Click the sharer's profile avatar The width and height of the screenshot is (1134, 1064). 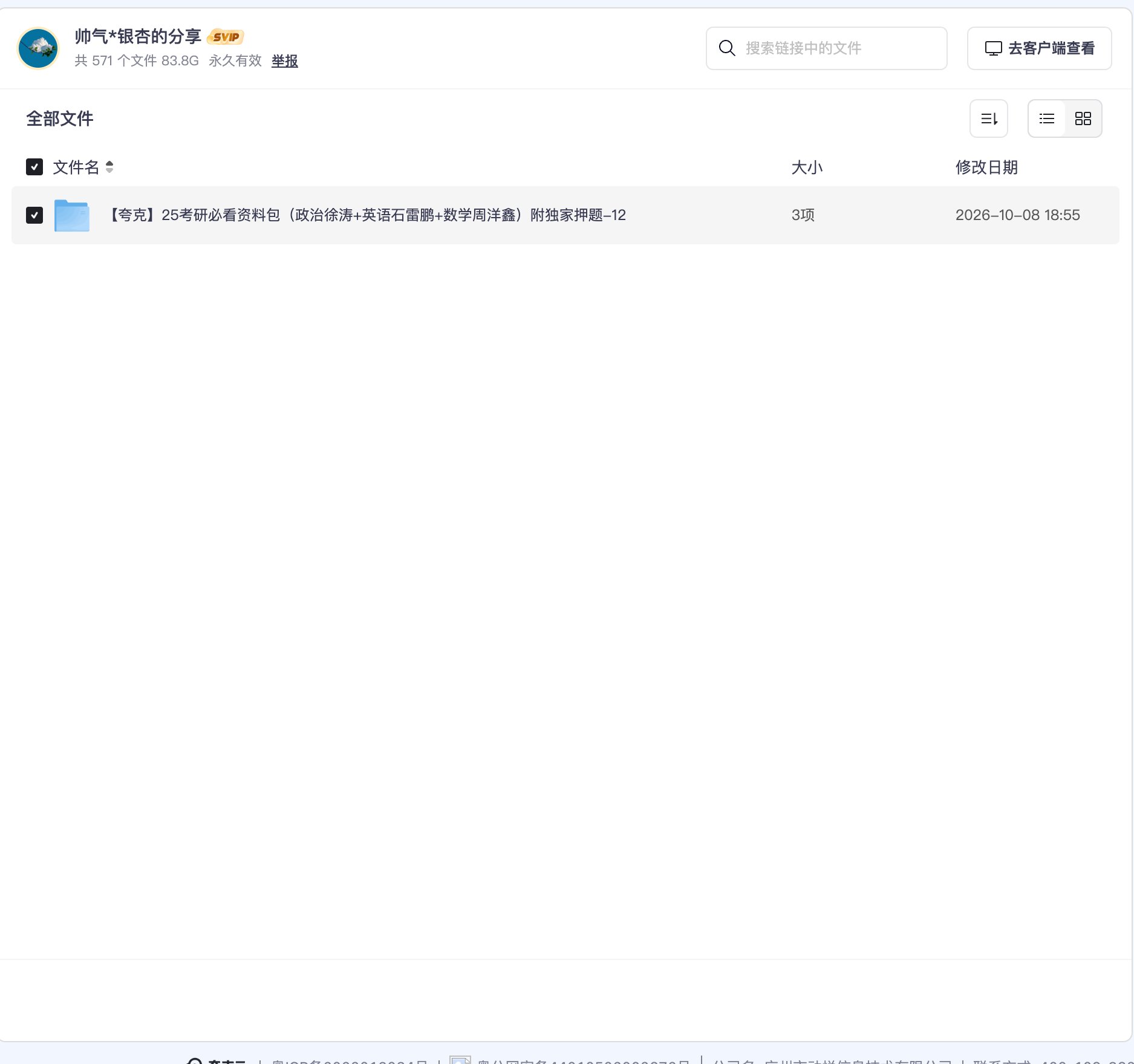pyautogui.click(x=38, y=48)
